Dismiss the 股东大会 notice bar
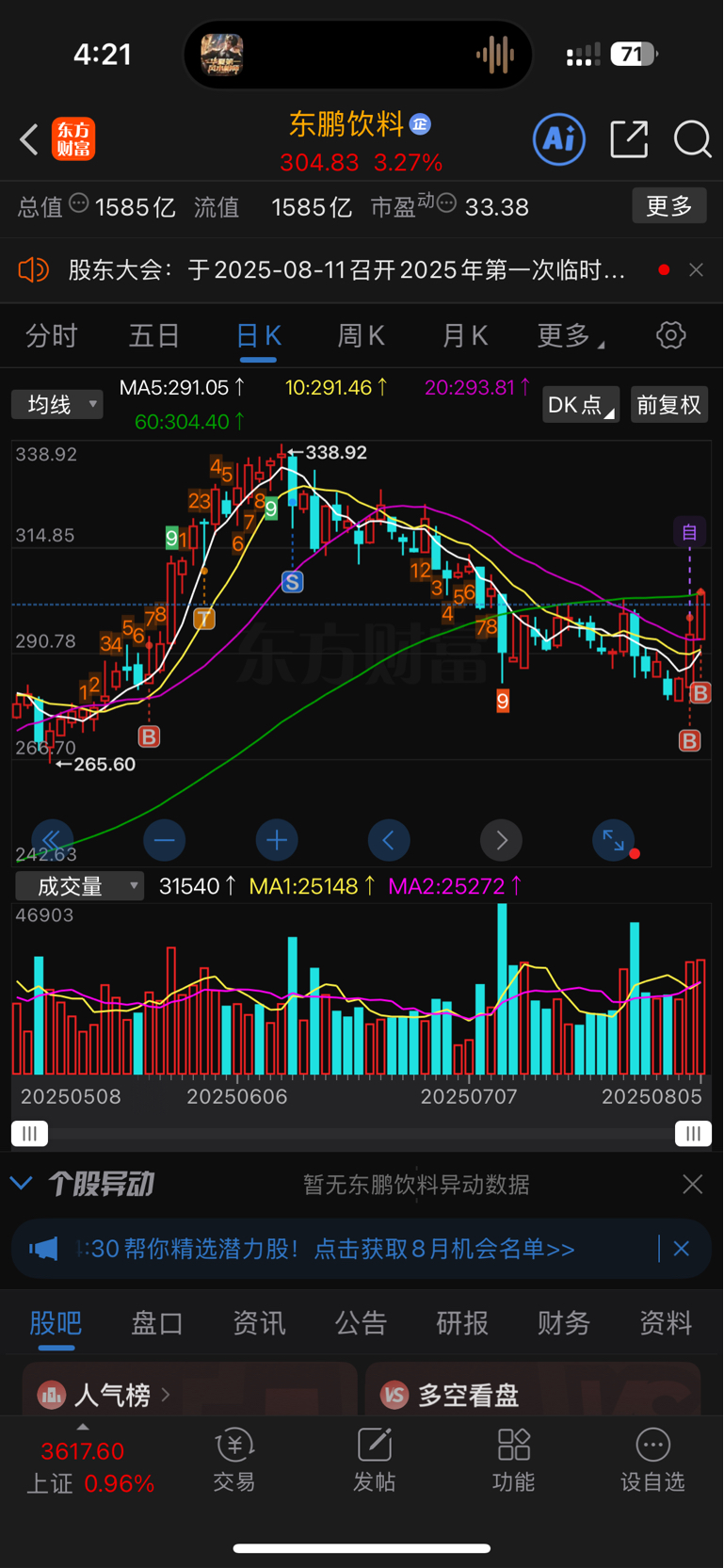This screenshot has width=724, height=1568. click(697, 270)
